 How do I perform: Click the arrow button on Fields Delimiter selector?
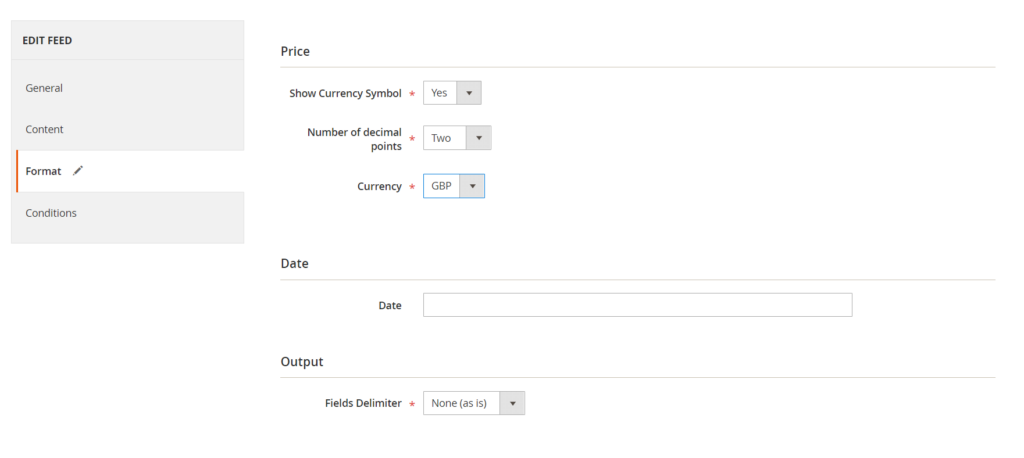511,403
